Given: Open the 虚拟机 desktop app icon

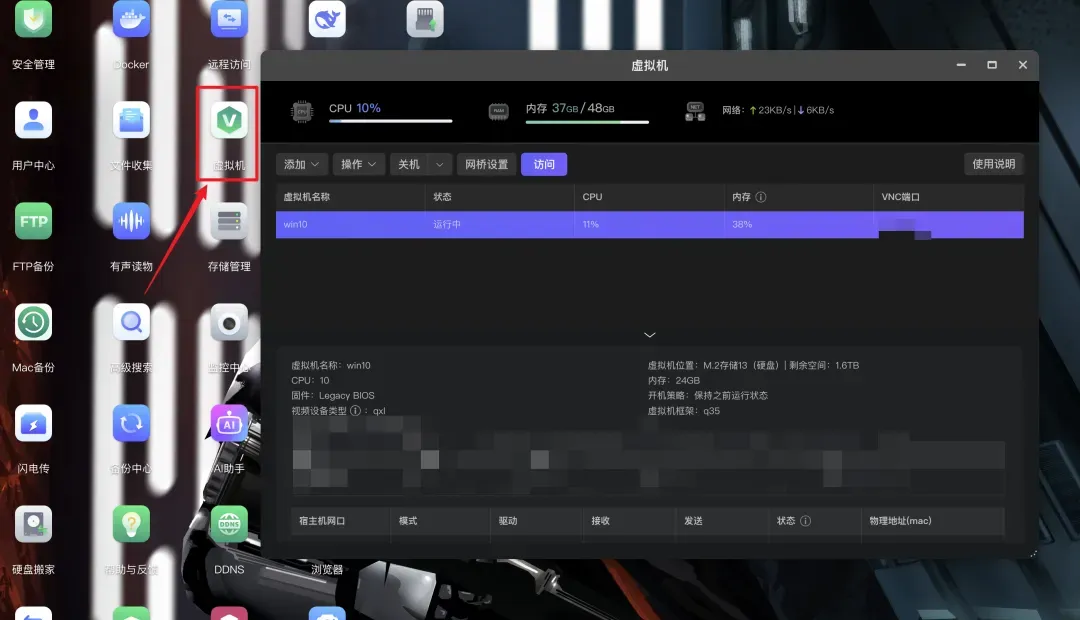Looking at the screenshot, I should pyautogui.click(x=229, y=121).
